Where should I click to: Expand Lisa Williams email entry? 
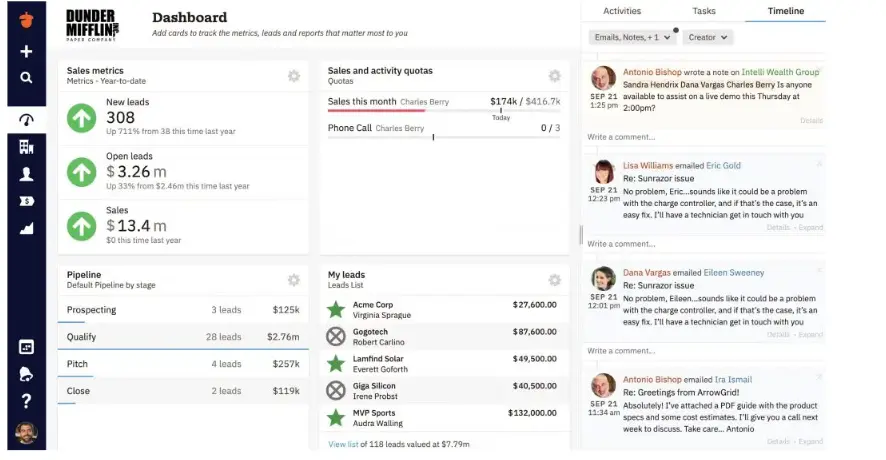coord(811,227)
